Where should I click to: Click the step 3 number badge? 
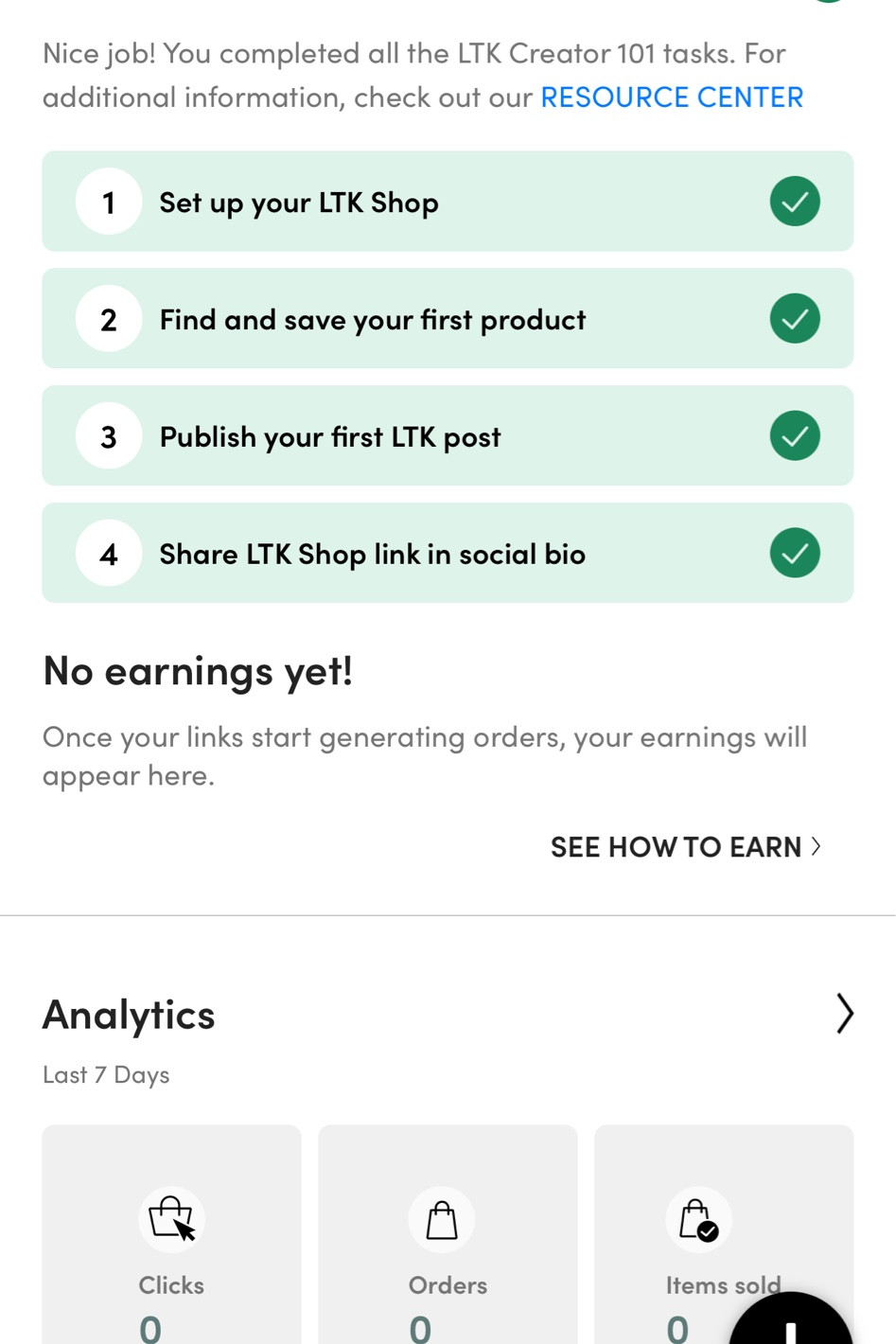point(109,436)
